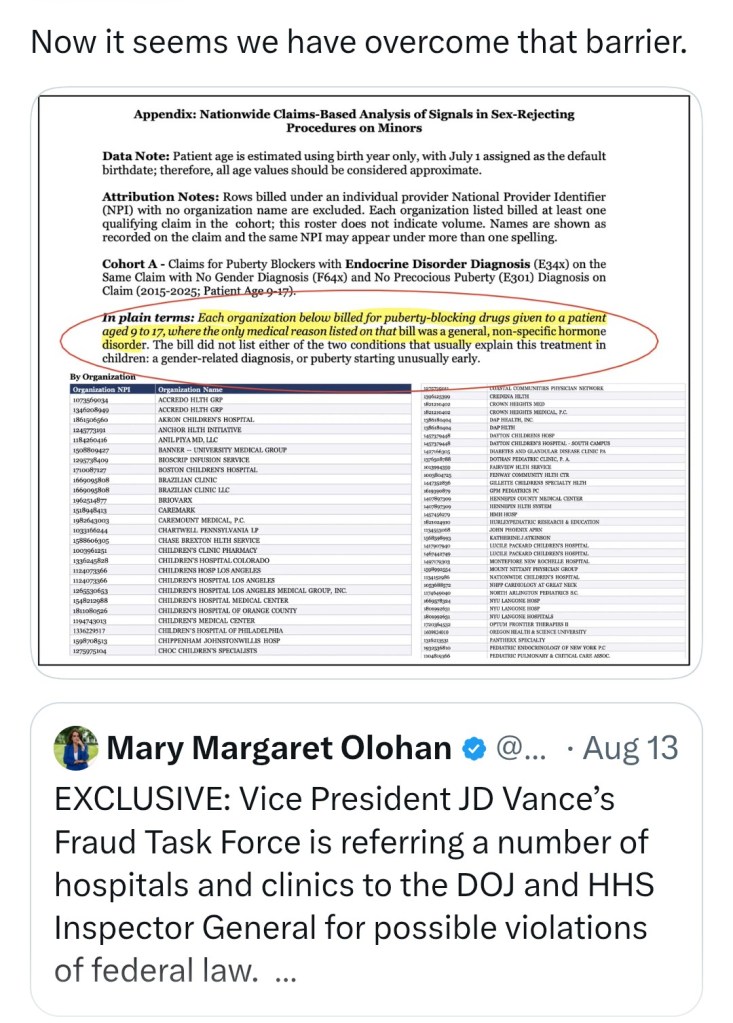Expand the quoted tweet's trailing ellipsis
Viewport: 733px width, 1023px height.
[285, 974]
